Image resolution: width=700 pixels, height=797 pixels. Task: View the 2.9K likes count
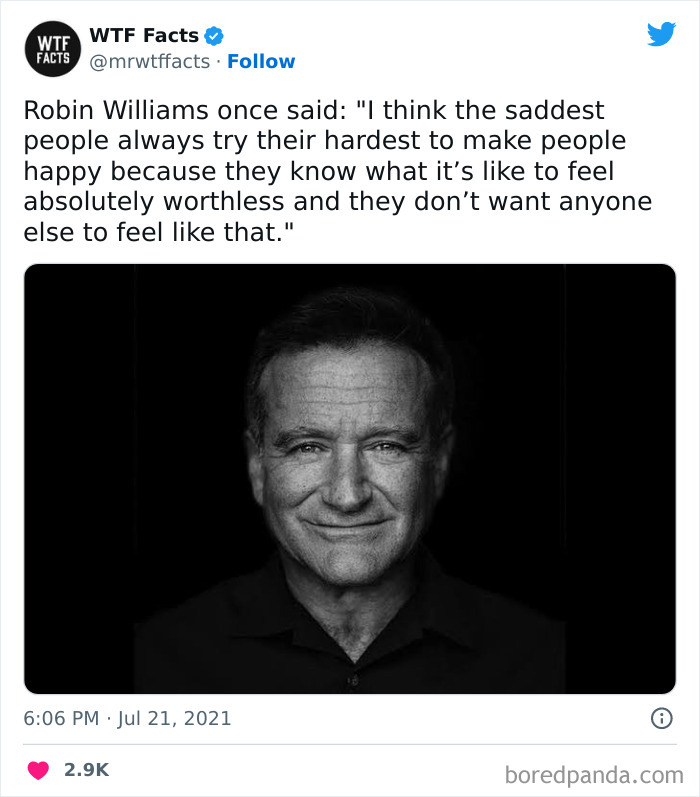[86, 770]
